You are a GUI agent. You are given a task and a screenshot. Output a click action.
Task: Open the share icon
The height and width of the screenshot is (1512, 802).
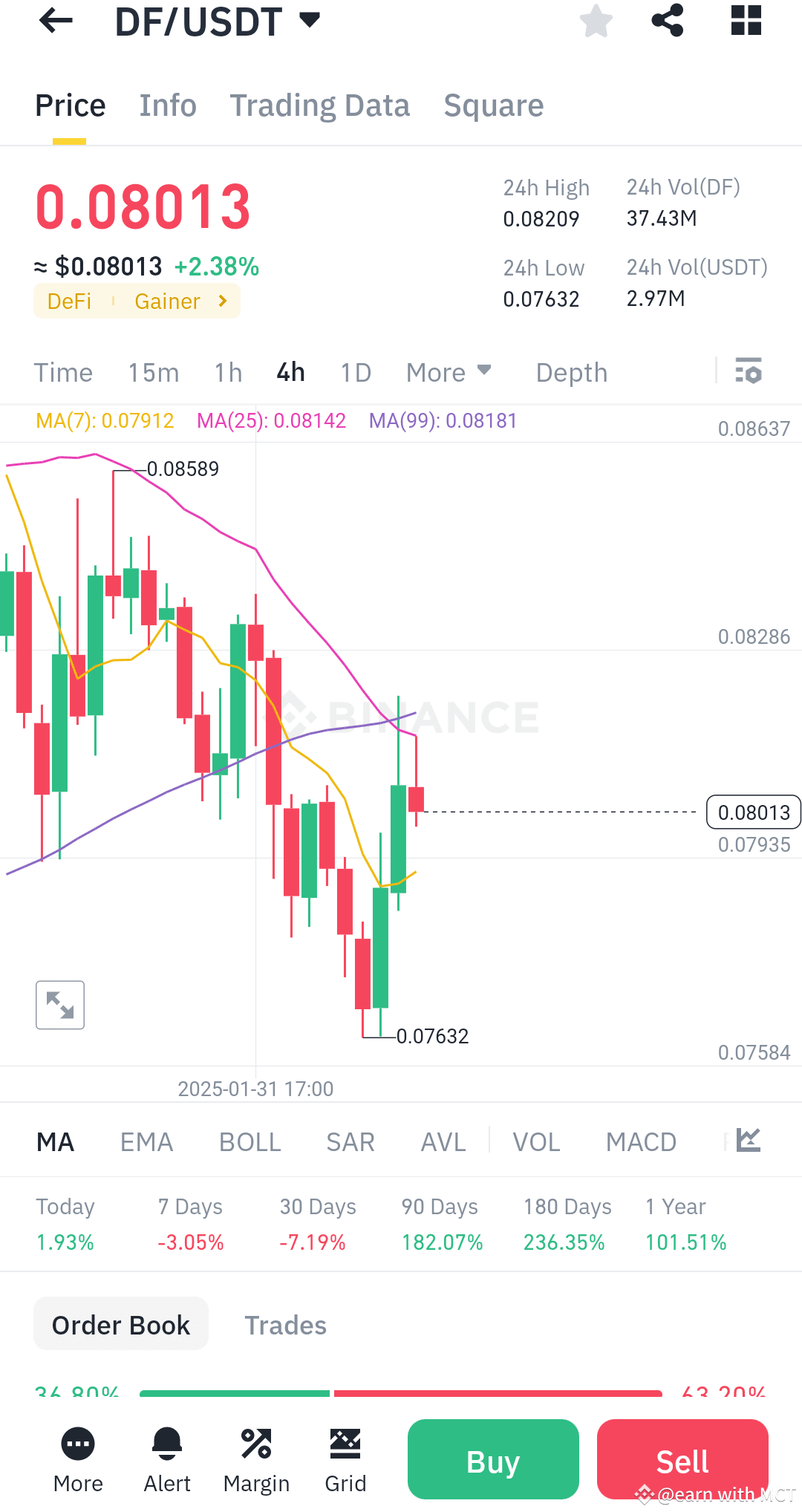[x=667, y=22]
